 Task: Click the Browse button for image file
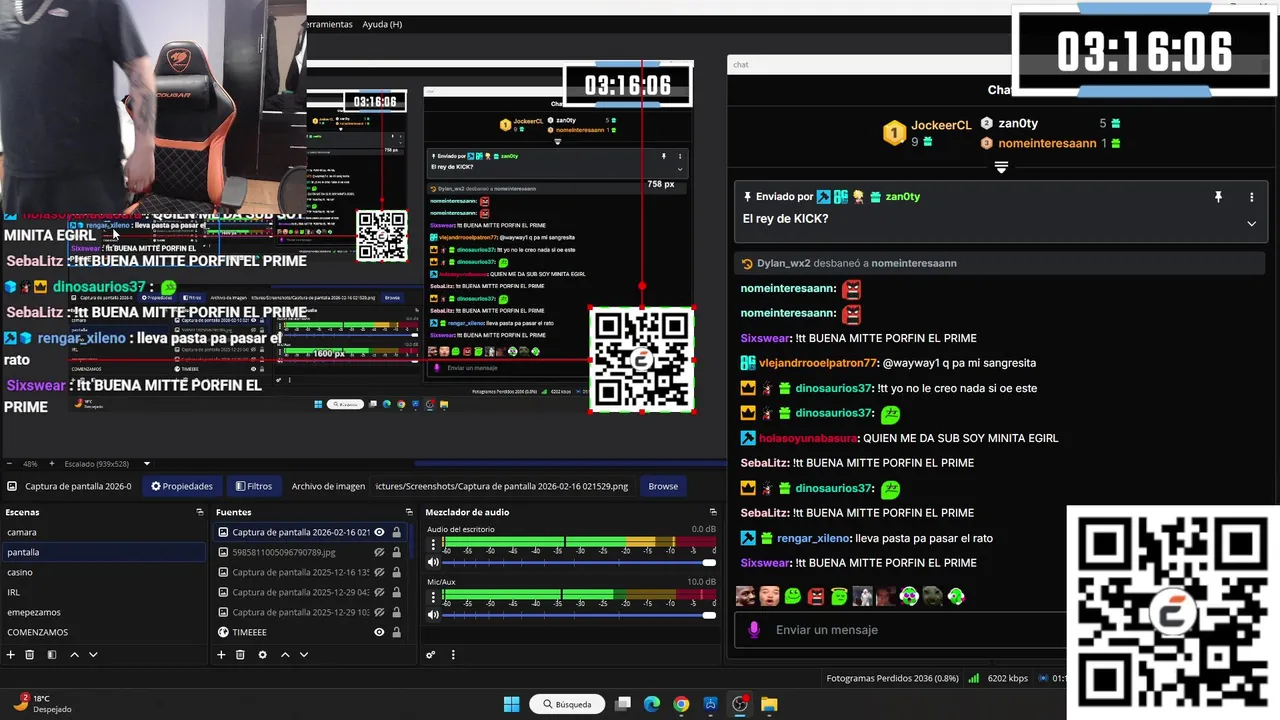pos(663,486)
